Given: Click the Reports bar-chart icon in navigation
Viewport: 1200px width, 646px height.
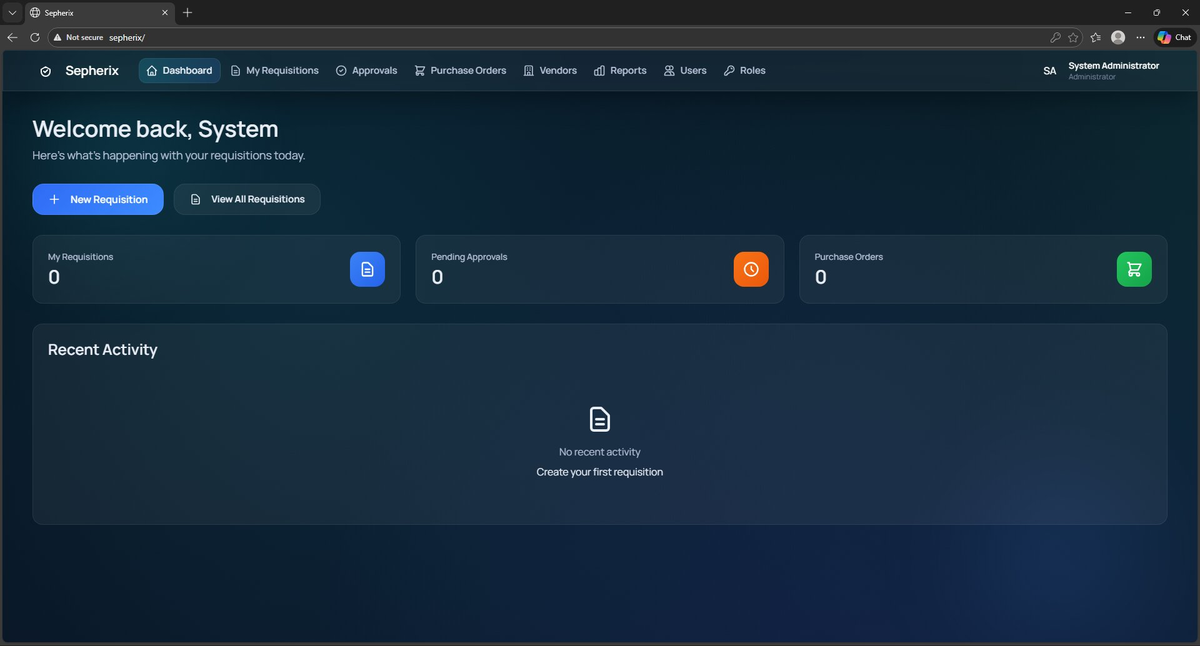Looking at the screenshot, I should (600, 70).
